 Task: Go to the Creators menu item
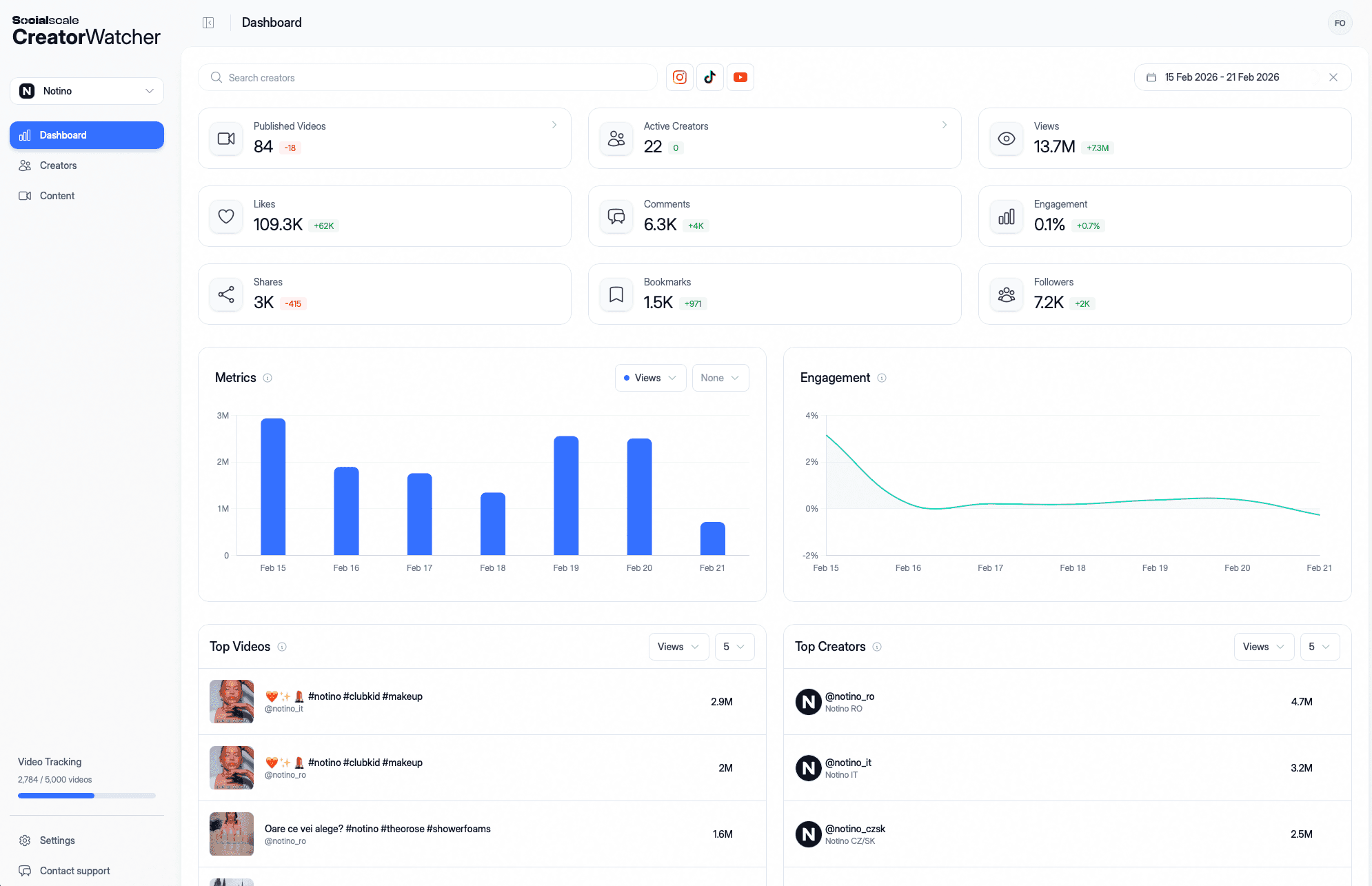tap(58, 165)
